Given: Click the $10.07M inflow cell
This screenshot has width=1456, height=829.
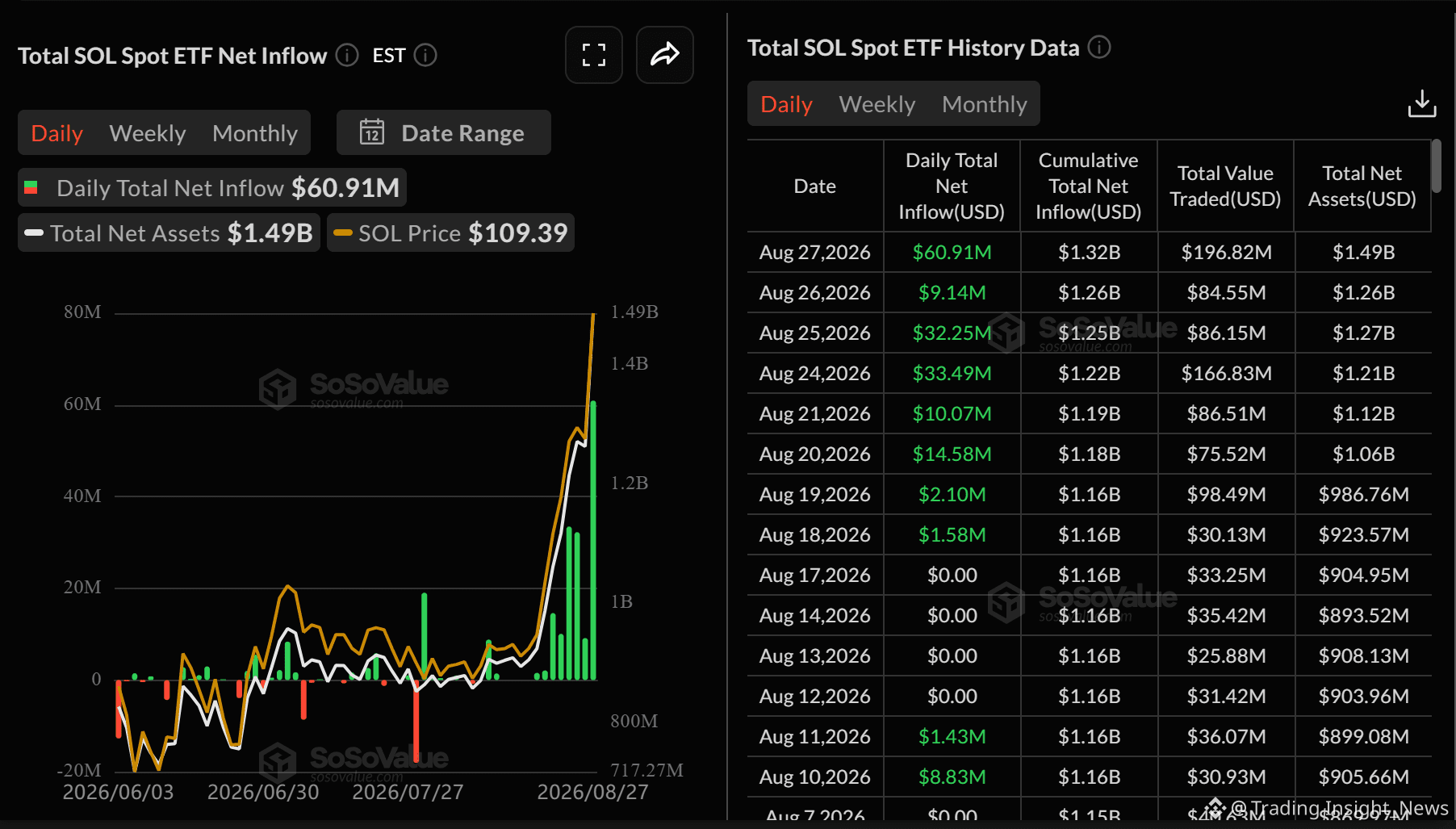Looking at the screenshot, I should click(x=952, y=414).
